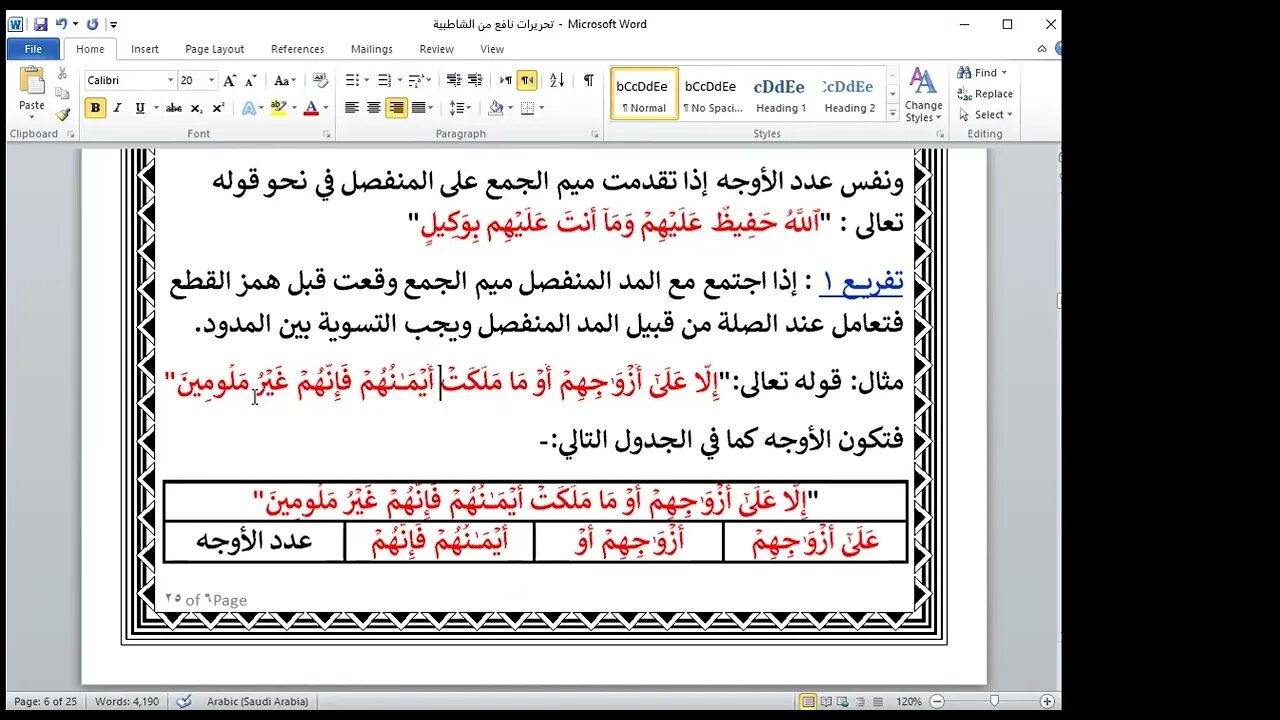1280x720 pixels.
Task: Open the File tab
Action: click(33, 49)
